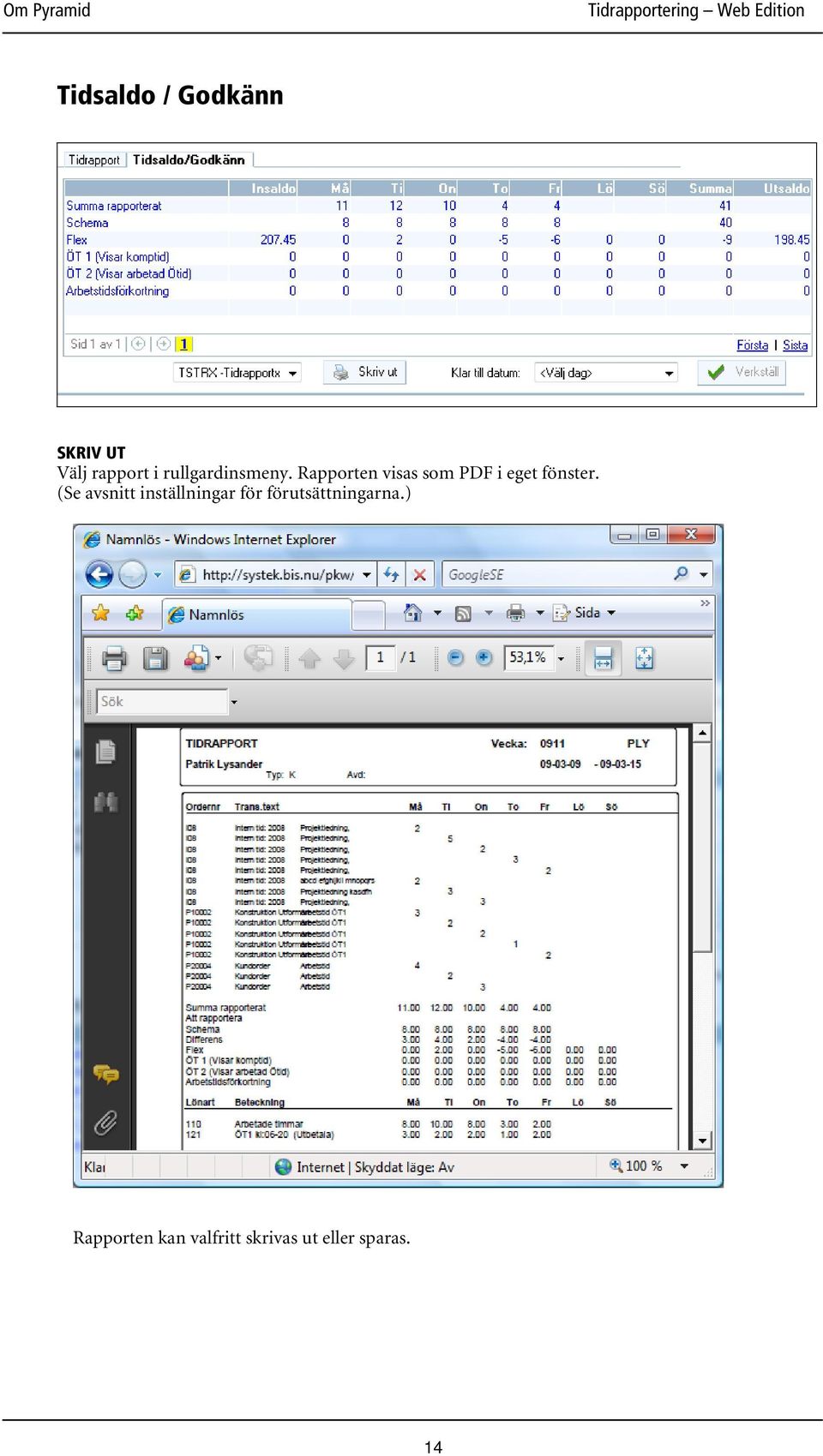Click the Sök search field

click(x=162, y=702)
